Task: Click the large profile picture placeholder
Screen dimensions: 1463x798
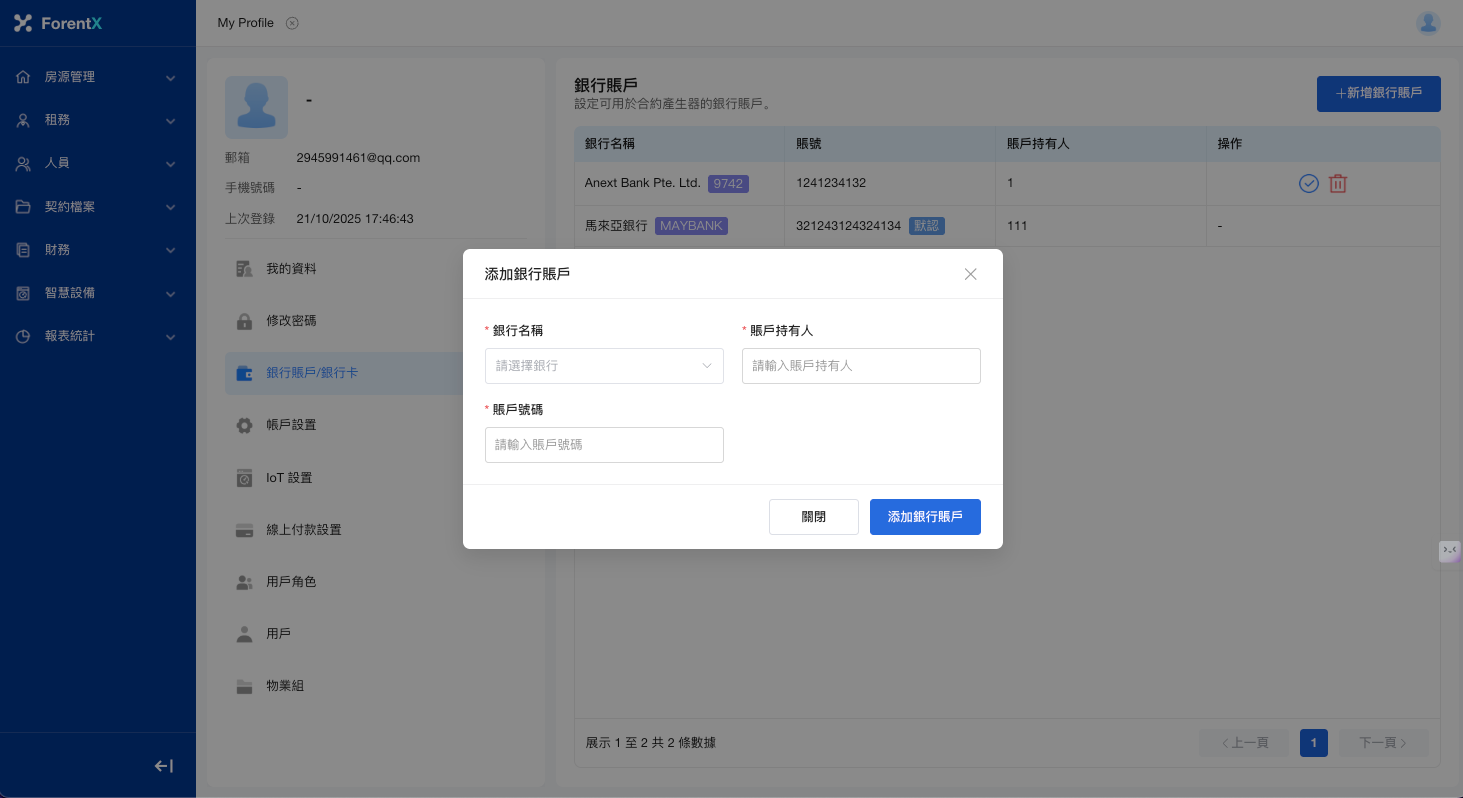Action: (x=256, y=107)
